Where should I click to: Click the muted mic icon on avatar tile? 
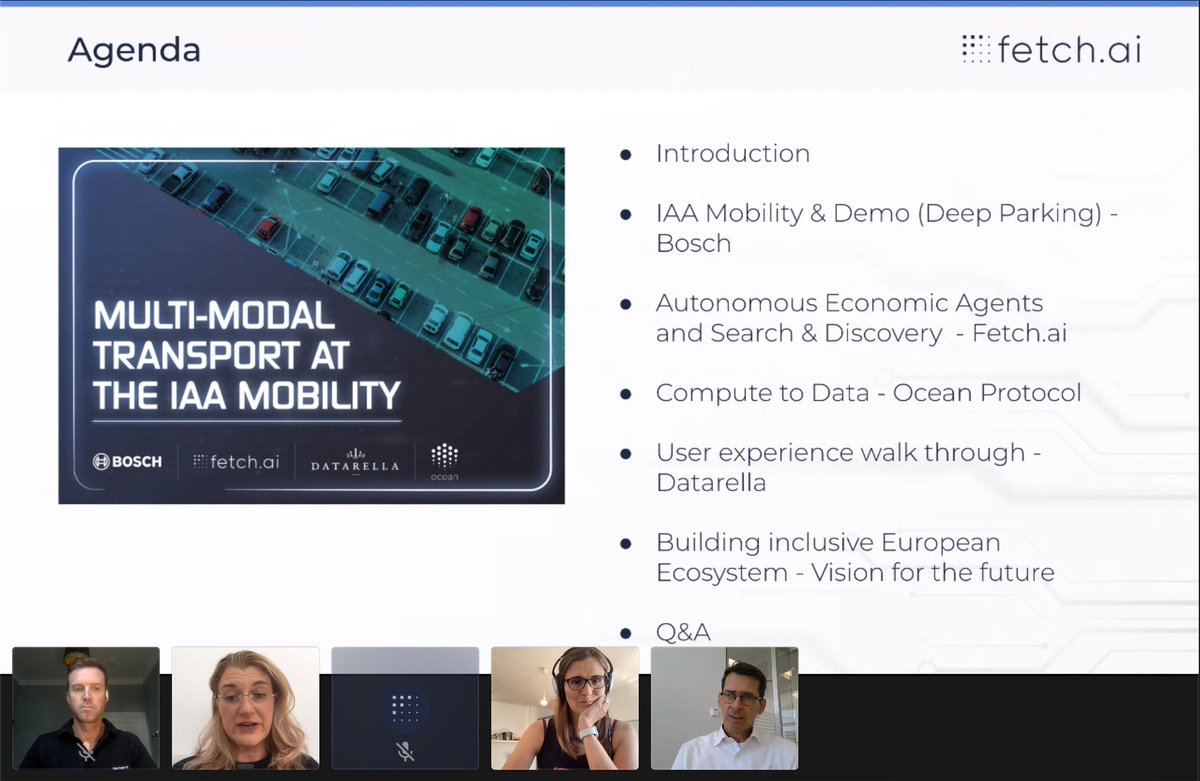pos(405,751)
